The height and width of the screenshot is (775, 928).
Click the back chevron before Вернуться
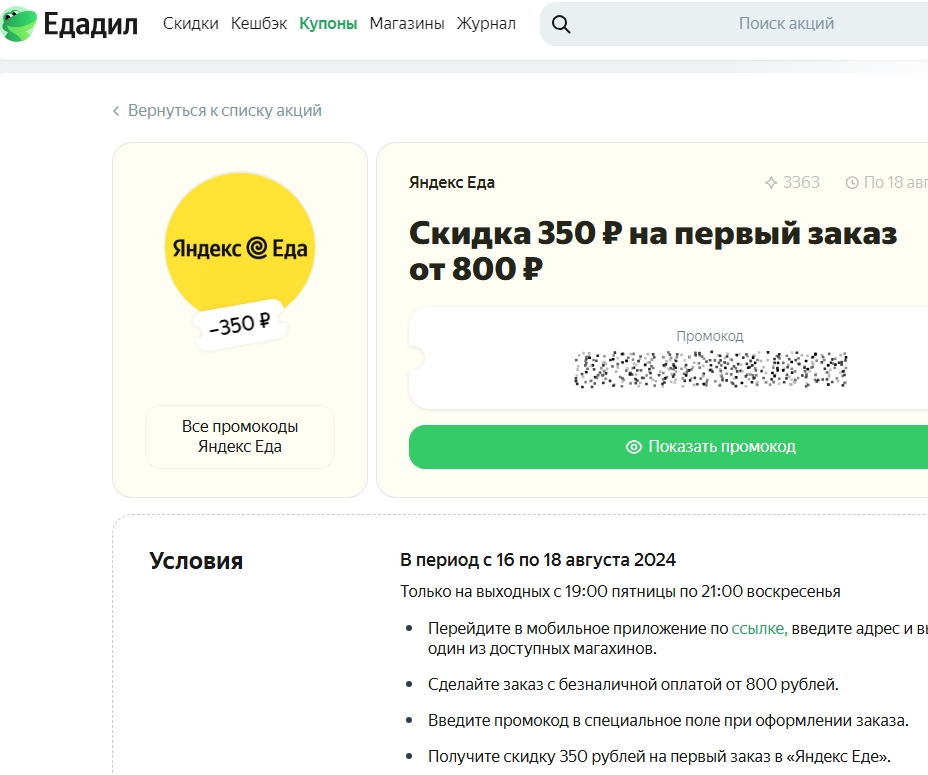116,111
